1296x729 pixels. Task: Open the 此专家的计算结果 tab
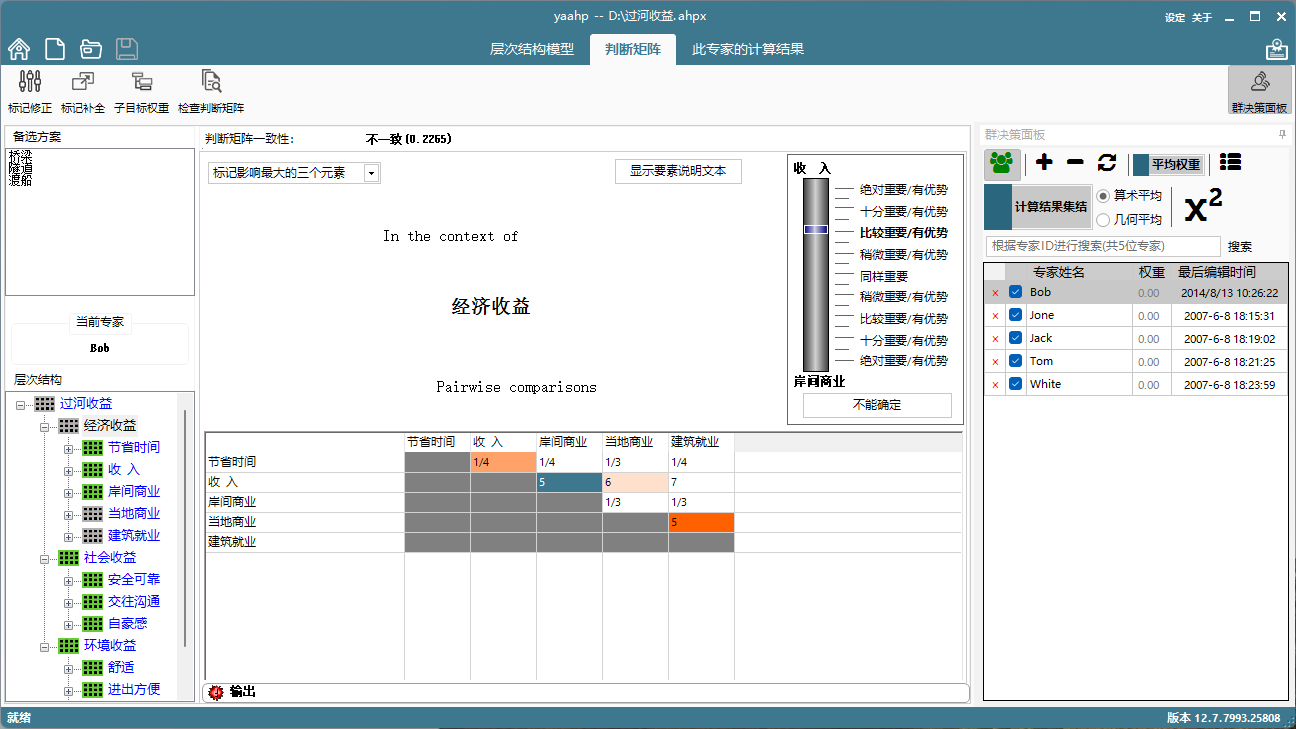click(747, 49)
